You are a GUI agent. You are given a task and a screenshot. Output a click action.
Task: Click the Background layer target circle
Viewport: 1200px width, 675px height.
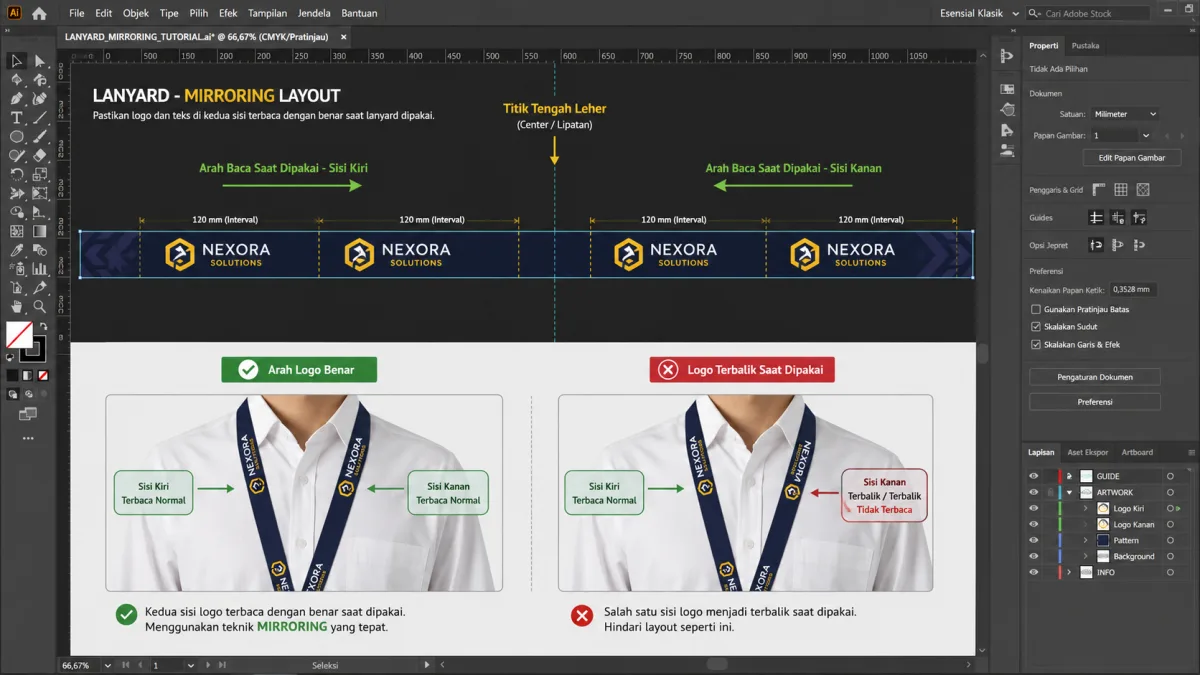(x=1170, y=556)
